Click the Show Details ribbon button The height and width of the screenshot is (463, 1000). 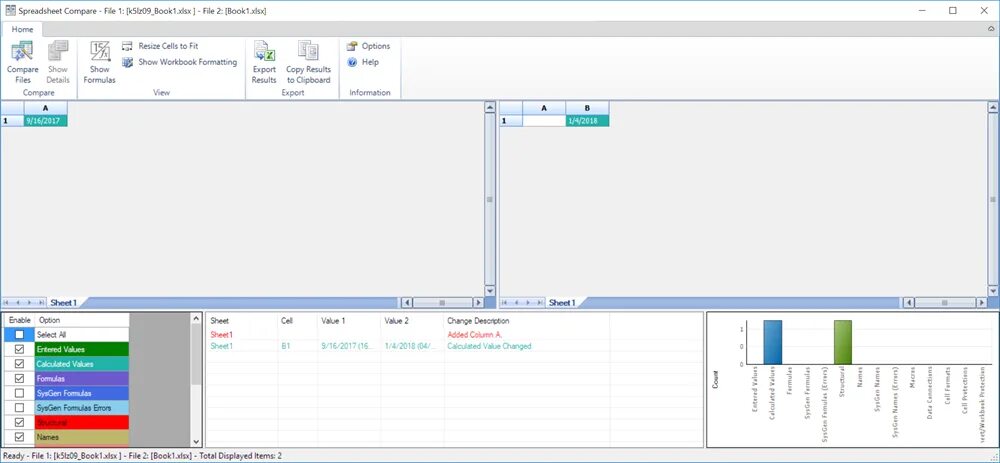57,62
